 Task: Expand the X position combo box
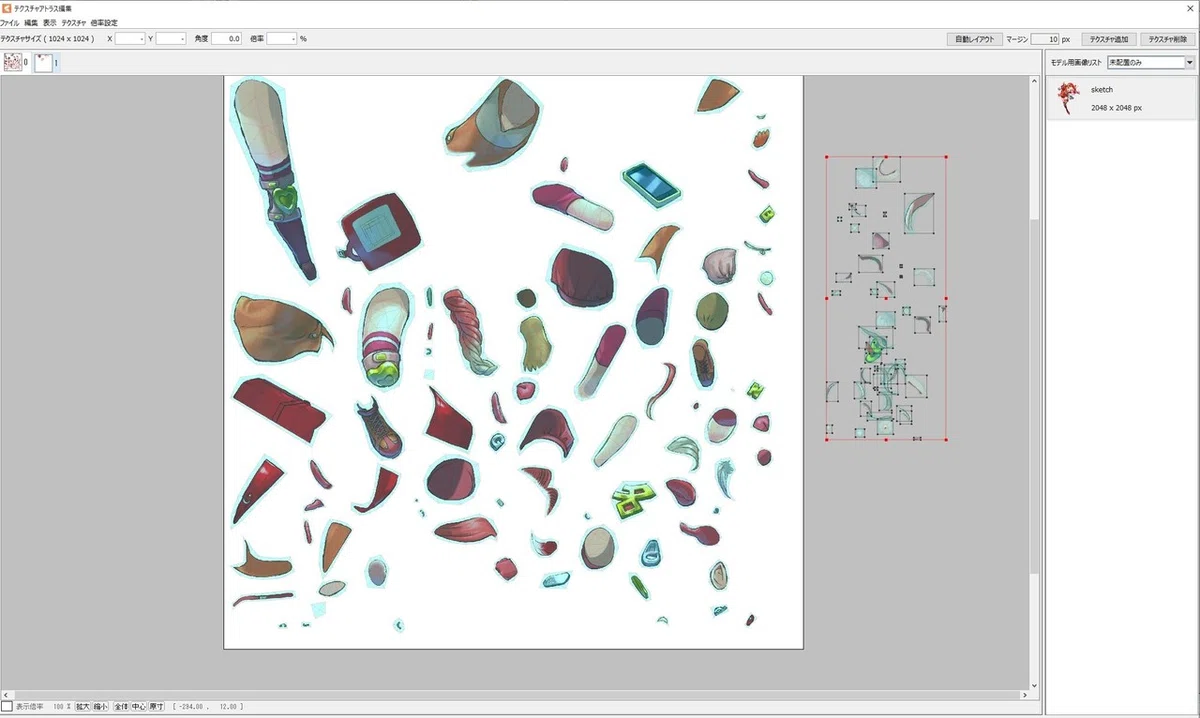click(130, 38)
